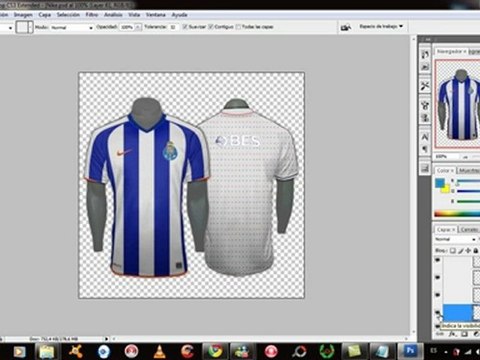Screen dimensions: 480x360
Task: Open the Ventana menu
Action: point(156,15)
